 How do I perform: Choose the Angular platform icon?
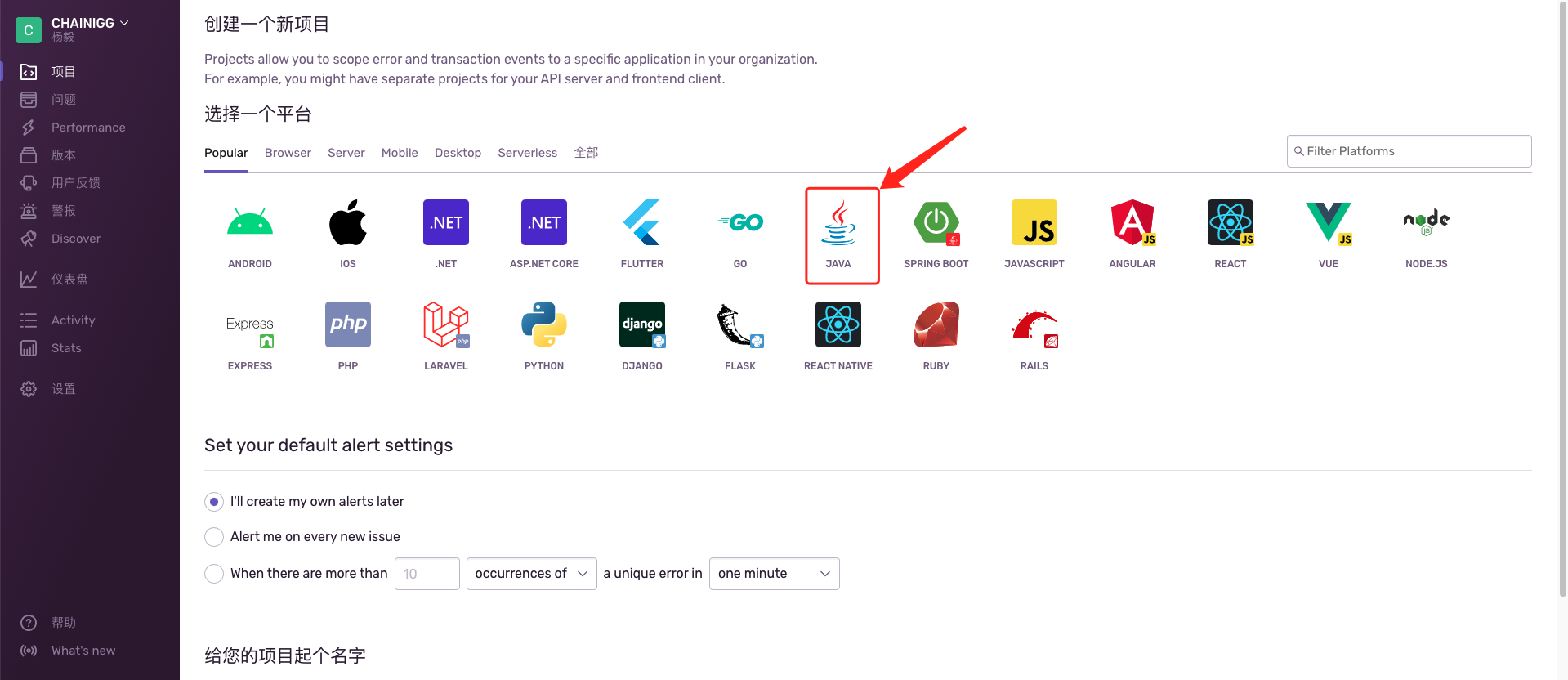pyautogui.click(x=1132, y=222)
